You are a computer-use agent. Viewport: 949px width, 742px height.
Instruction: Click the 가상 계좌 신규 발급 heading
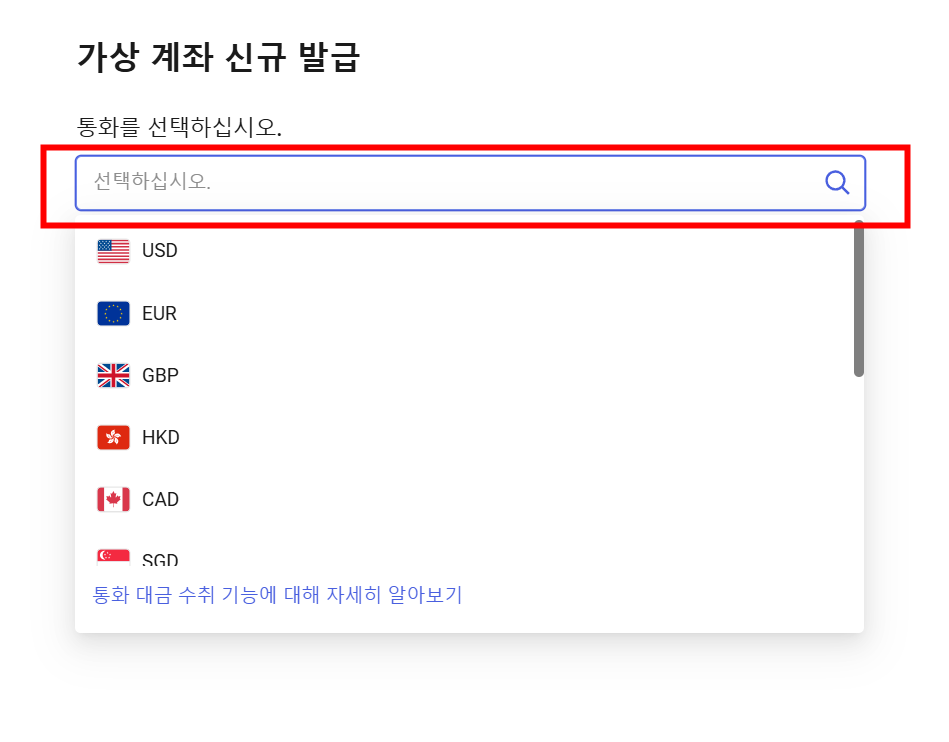[x=218, y=58]
